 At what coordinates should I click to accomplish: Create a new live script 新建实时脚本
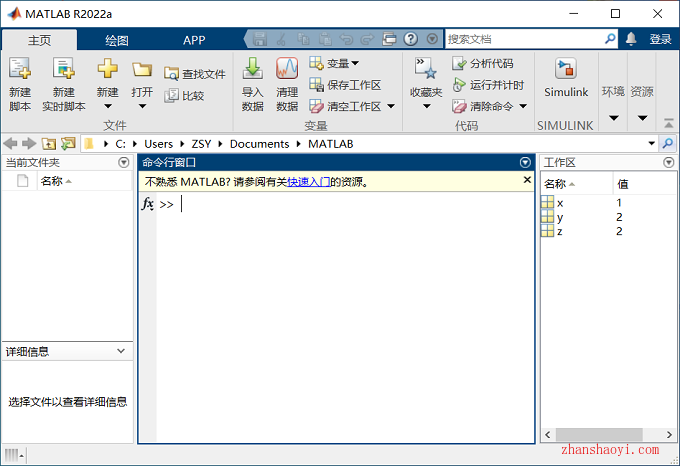pyautogui.click(x=64, y=85)
